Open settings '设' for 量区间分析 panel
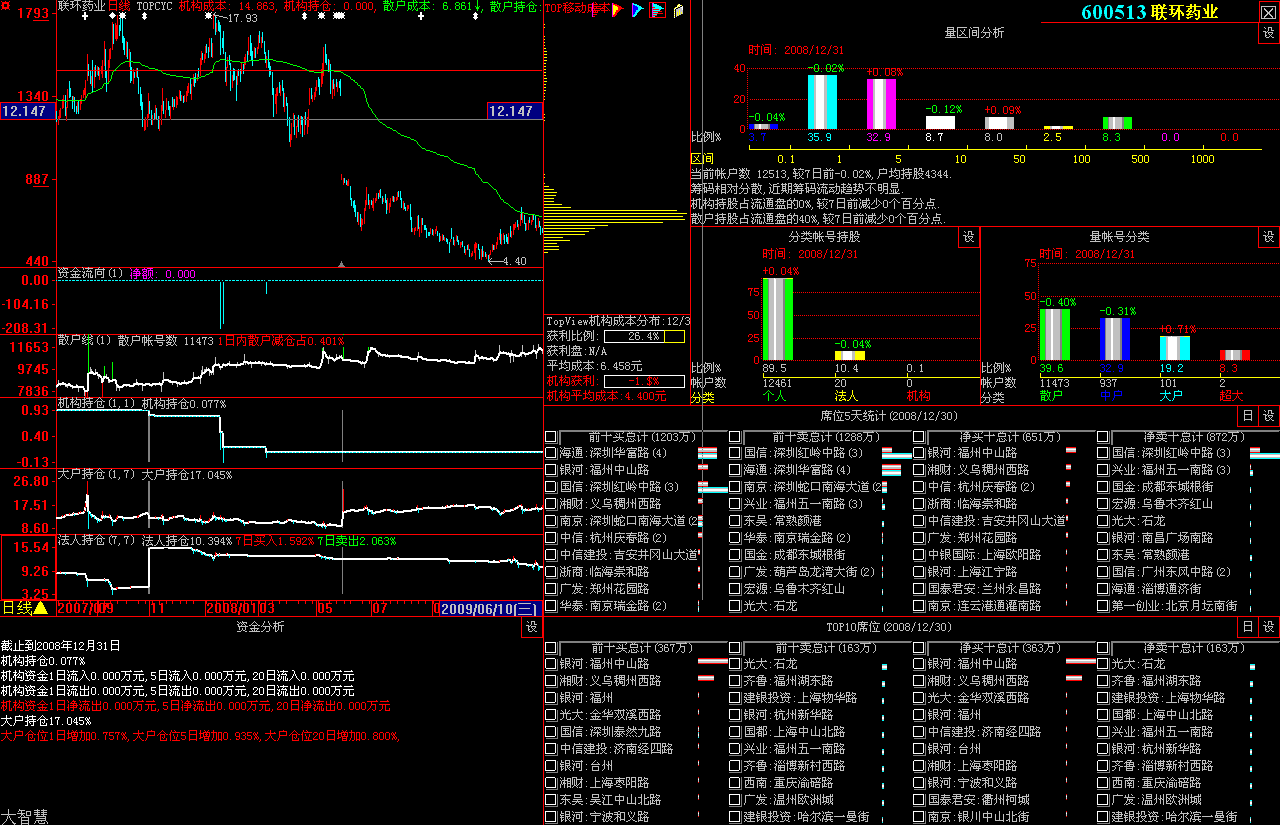This screenshot has width=1280, height=825. [x=1268, y=33]
